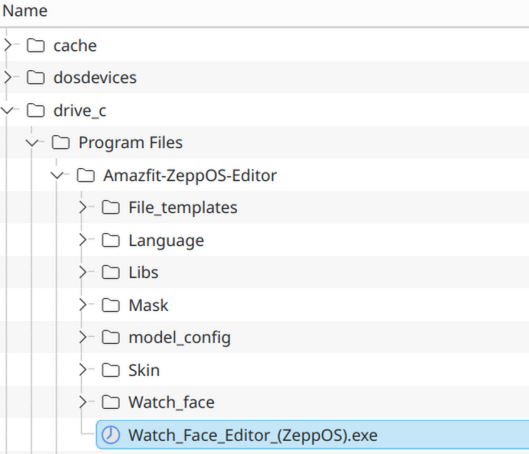Screen dimensions: 529x454
Task: Click the clock icon of Watch_Face_Editor exe
Action: [111, 434]
